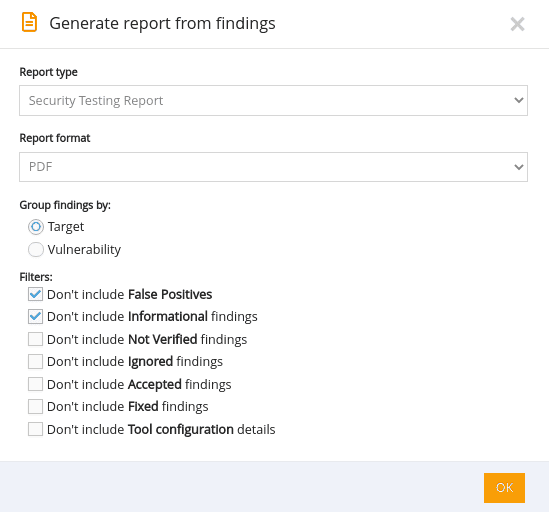The width and height of the screenshot is (549, 512).
Task: Uncheck Don't include Informational findings
Action: pyautogui.click(x=35, y=317)
